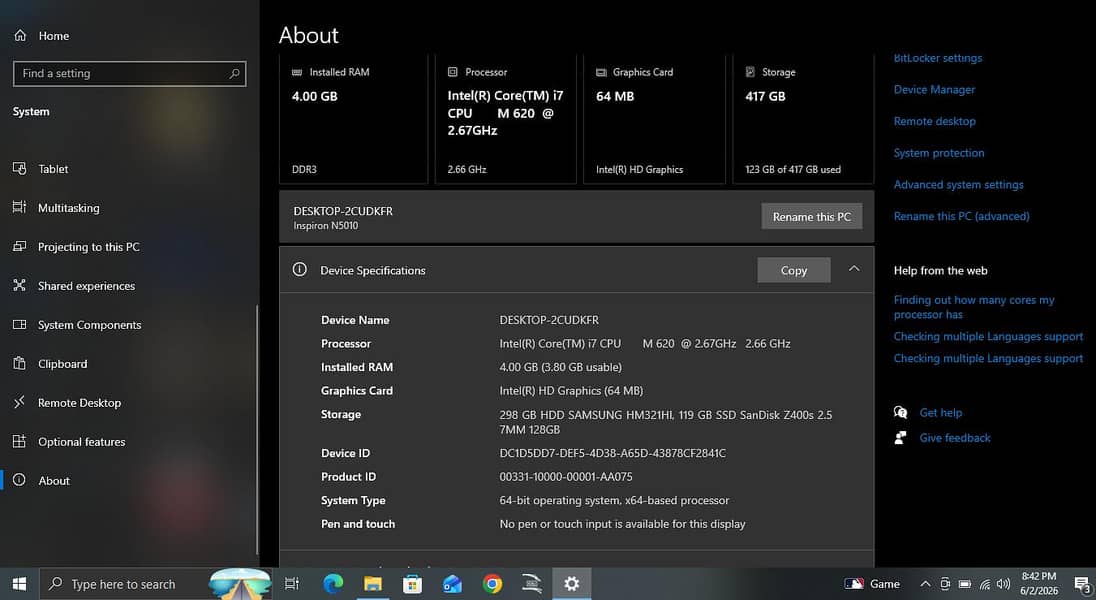The image size is (1096, 600).
Task: Launch Google Chrome from taskbar
Action: point(492,584)
